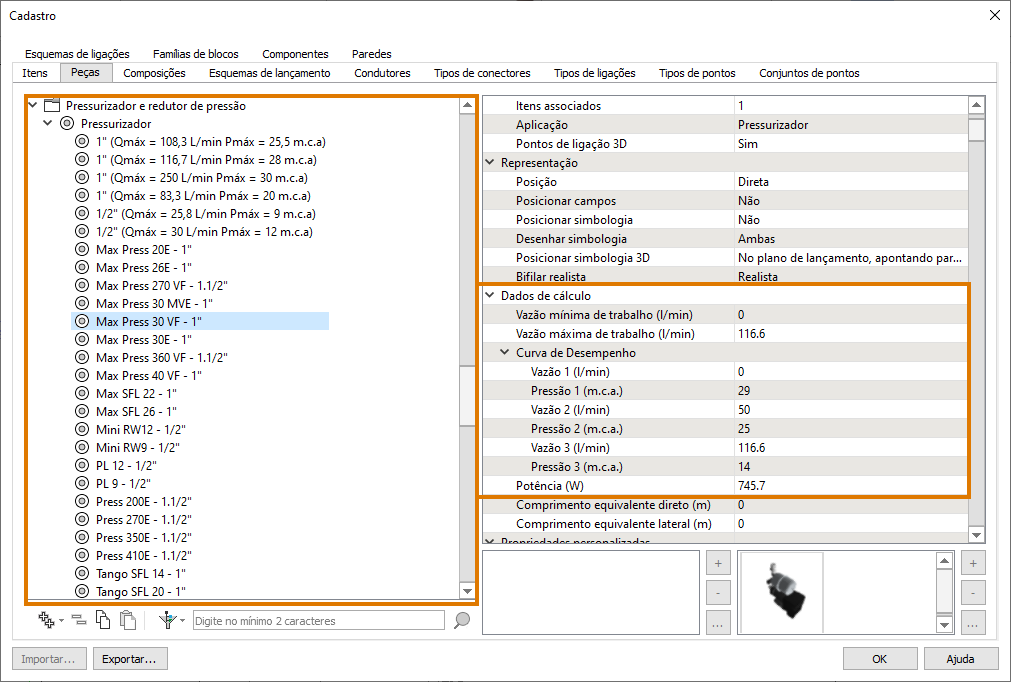
Task: Open the add piece dropdown arrow
Action: [61, 621]
